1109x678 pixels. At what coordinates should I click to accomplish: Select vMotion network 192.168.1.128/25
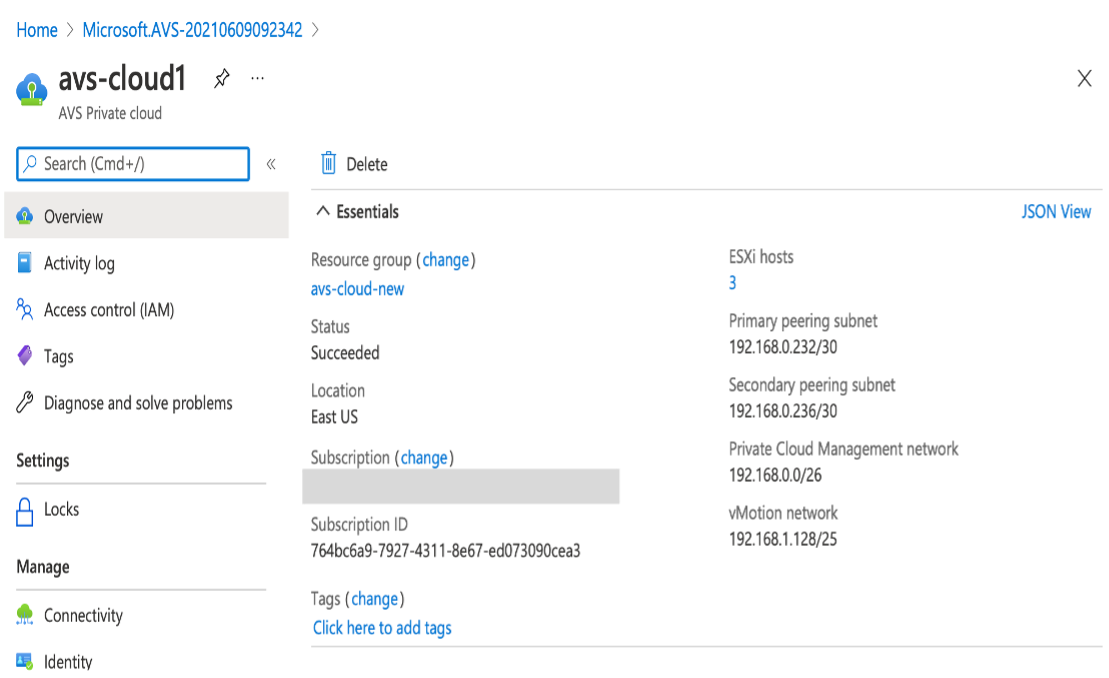(783, 539)
